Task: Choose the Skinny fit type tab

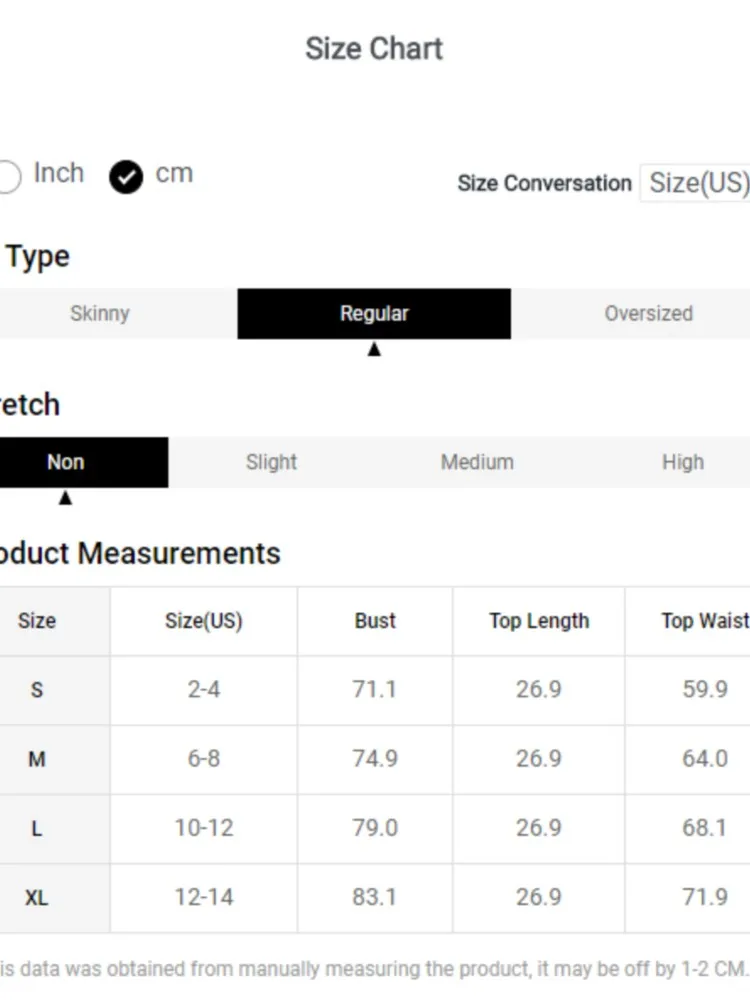Action: coord(100,314)
